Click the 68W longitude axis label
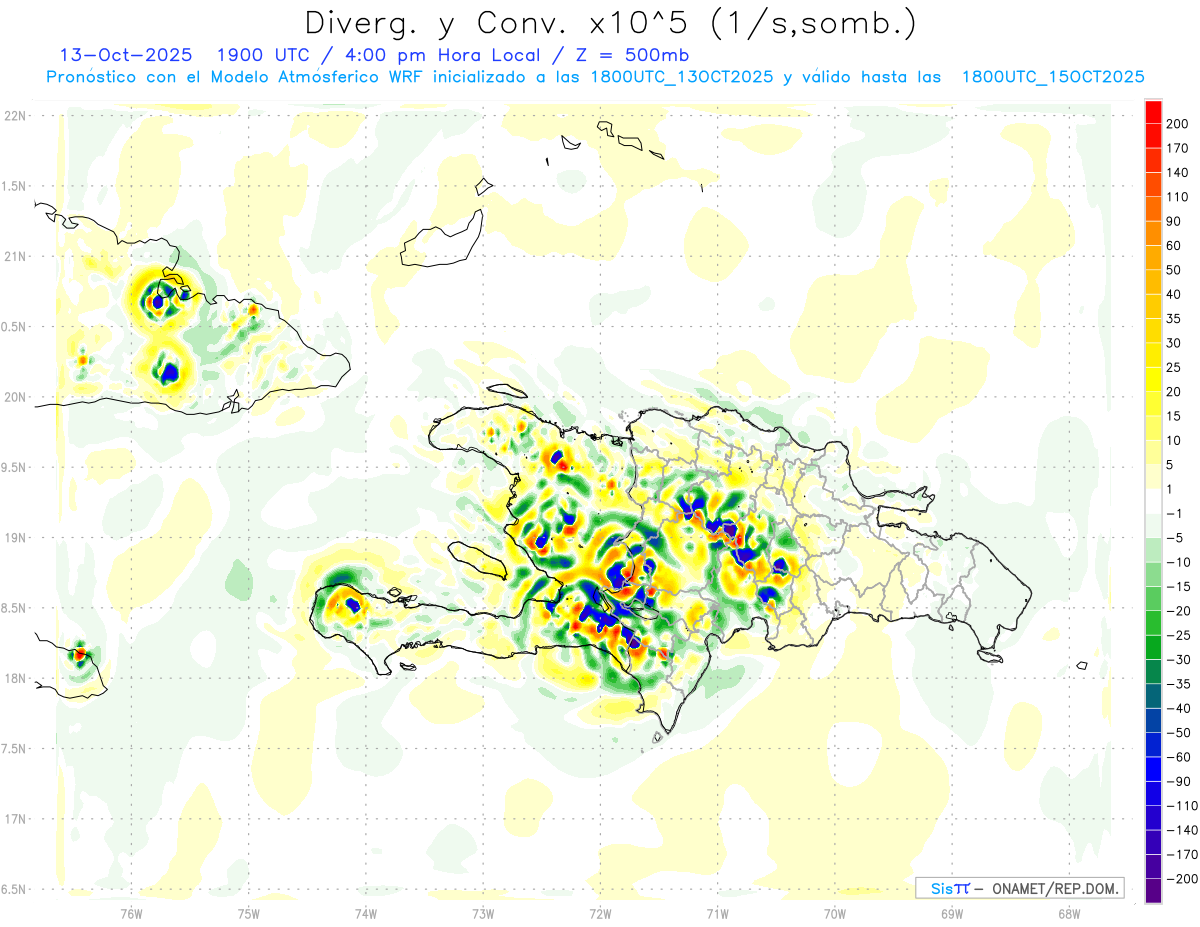The height and width of the screenshot is (927, 1200). (1068, 914)
